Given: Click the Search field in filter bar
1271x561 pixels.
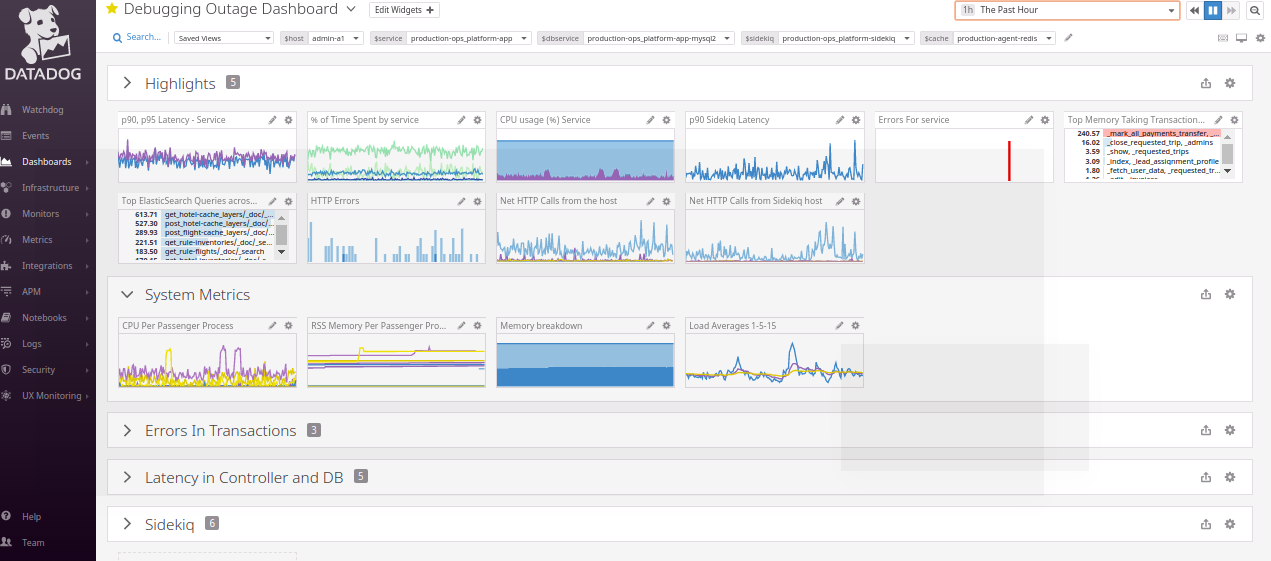Looking at the screenshot, I should [x=137, y=37].
